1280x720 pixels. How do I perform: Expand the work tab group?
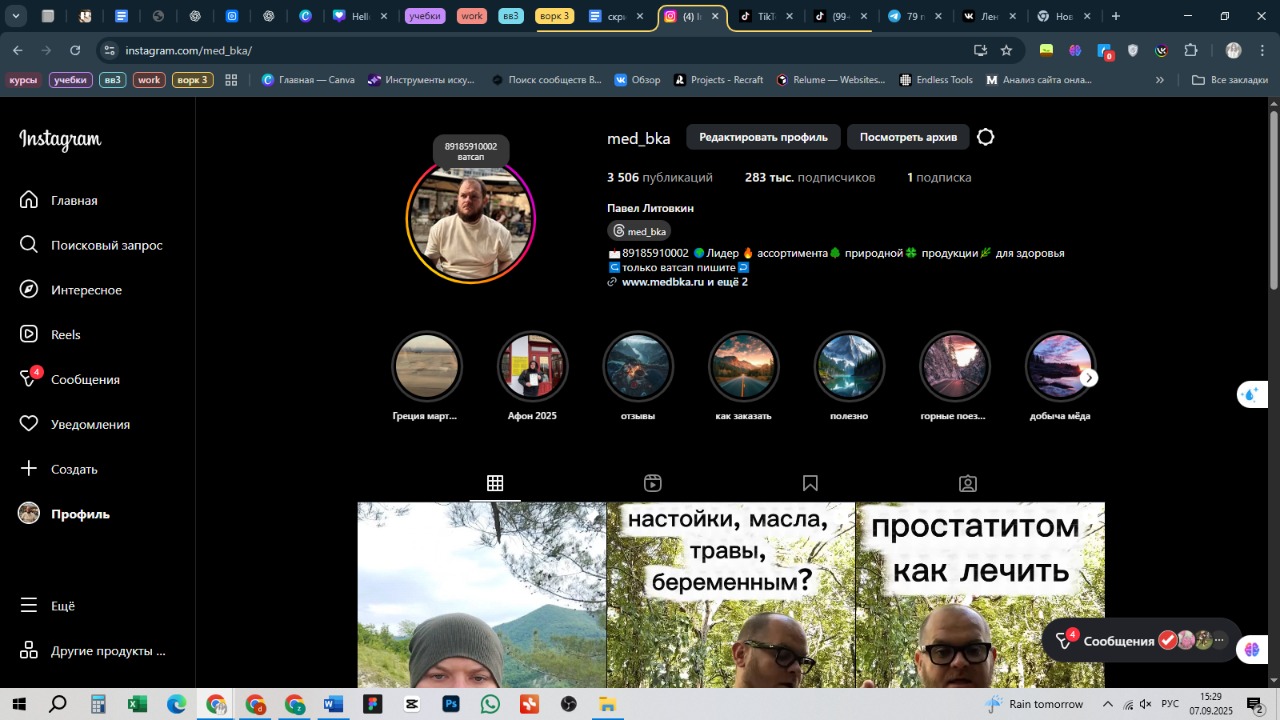(x=472, y=16)
